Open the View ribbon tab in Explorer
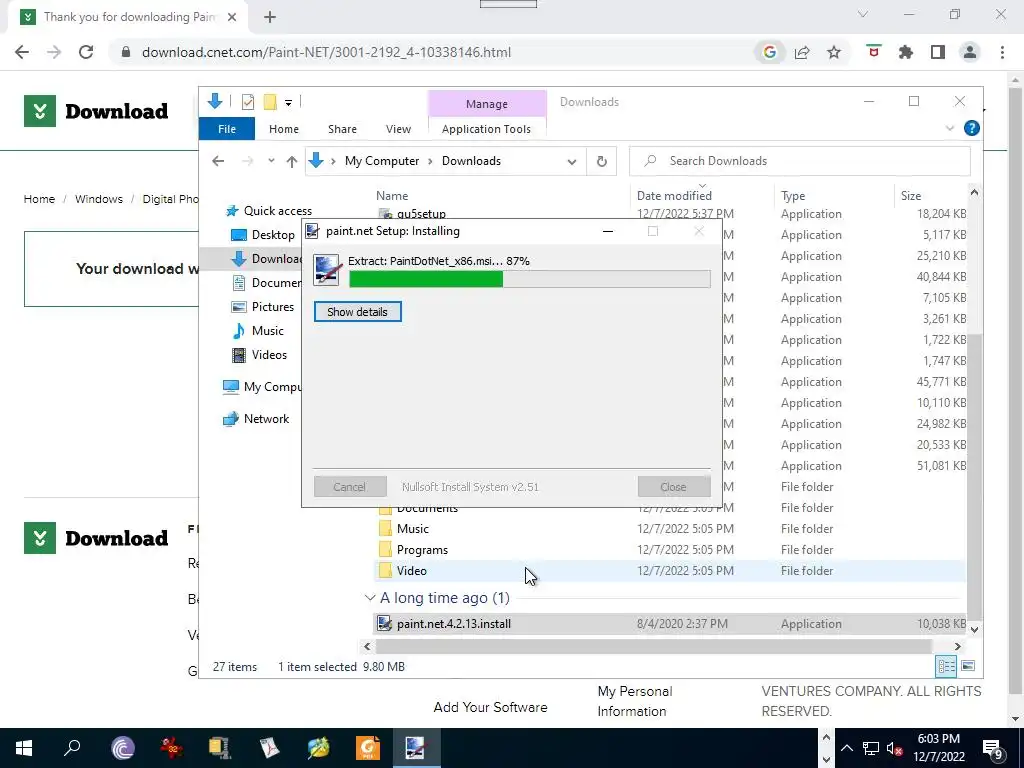This screenshot has width=1024, height=768. pyautogui.click(x=398, y=129)
